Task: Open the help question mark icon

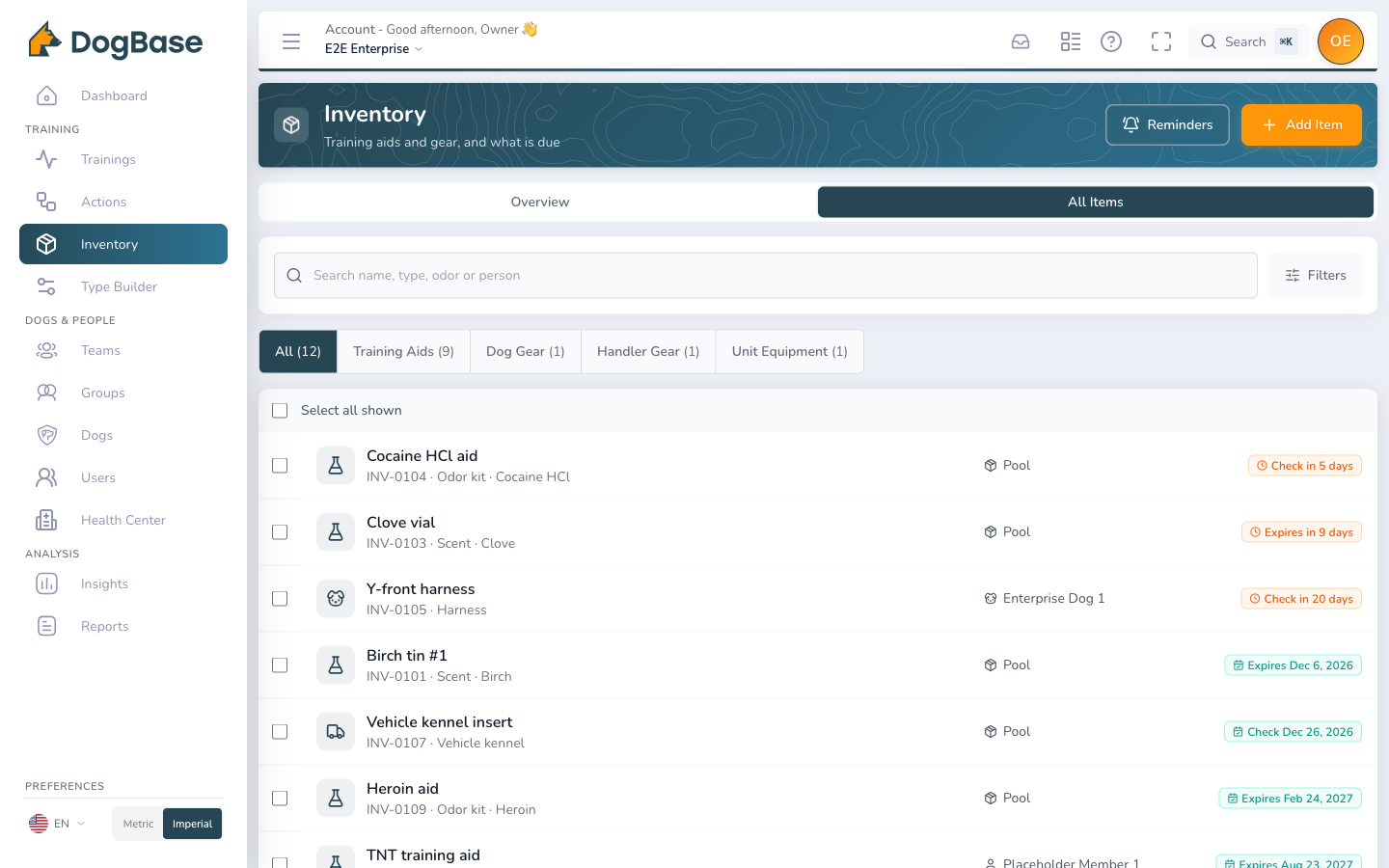Action: click(x=1111, y=41)
